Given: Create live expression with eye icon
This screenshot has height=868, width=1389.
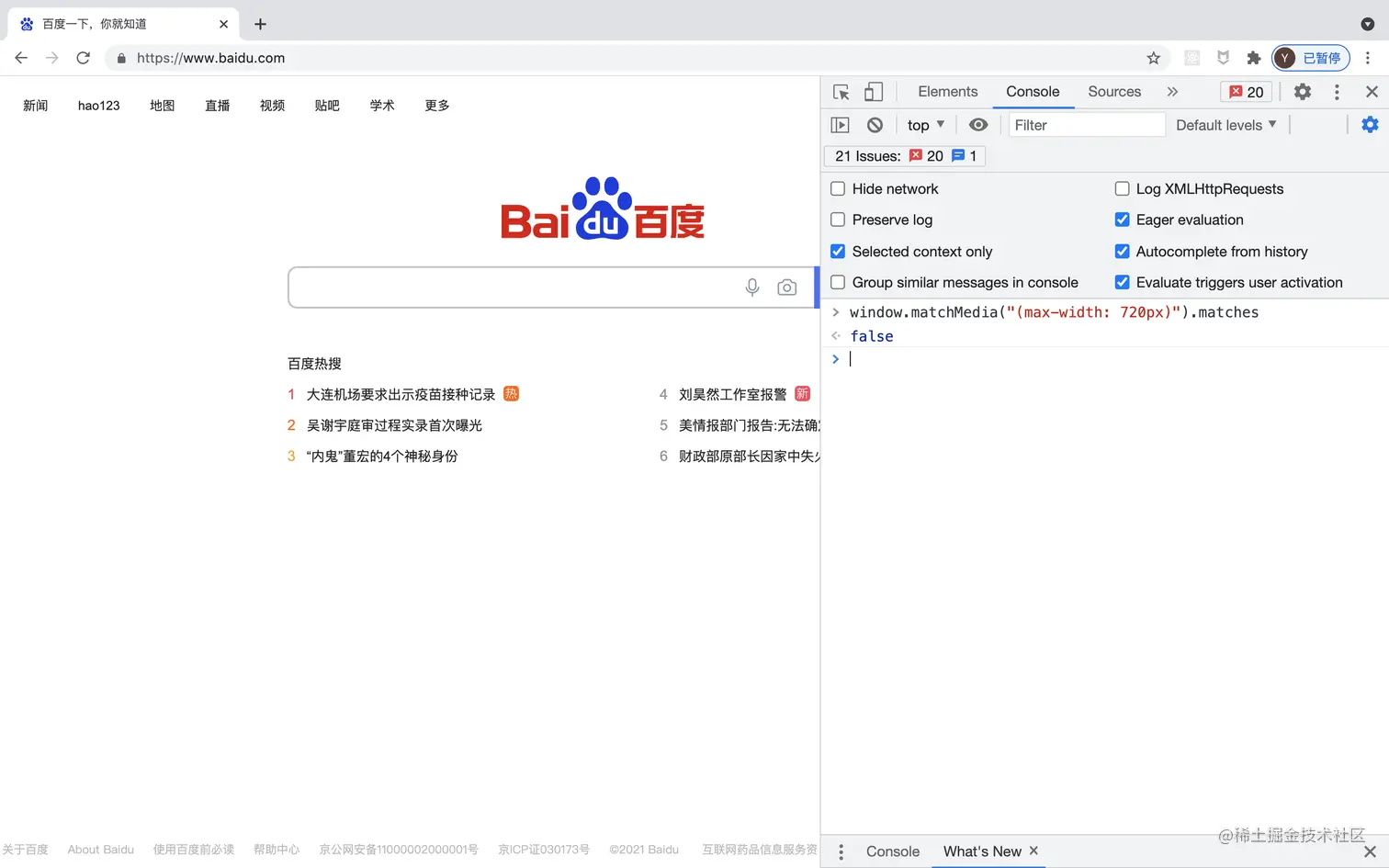Looking at the screenshot, I should pyautogui.click(x=978, y=125).
